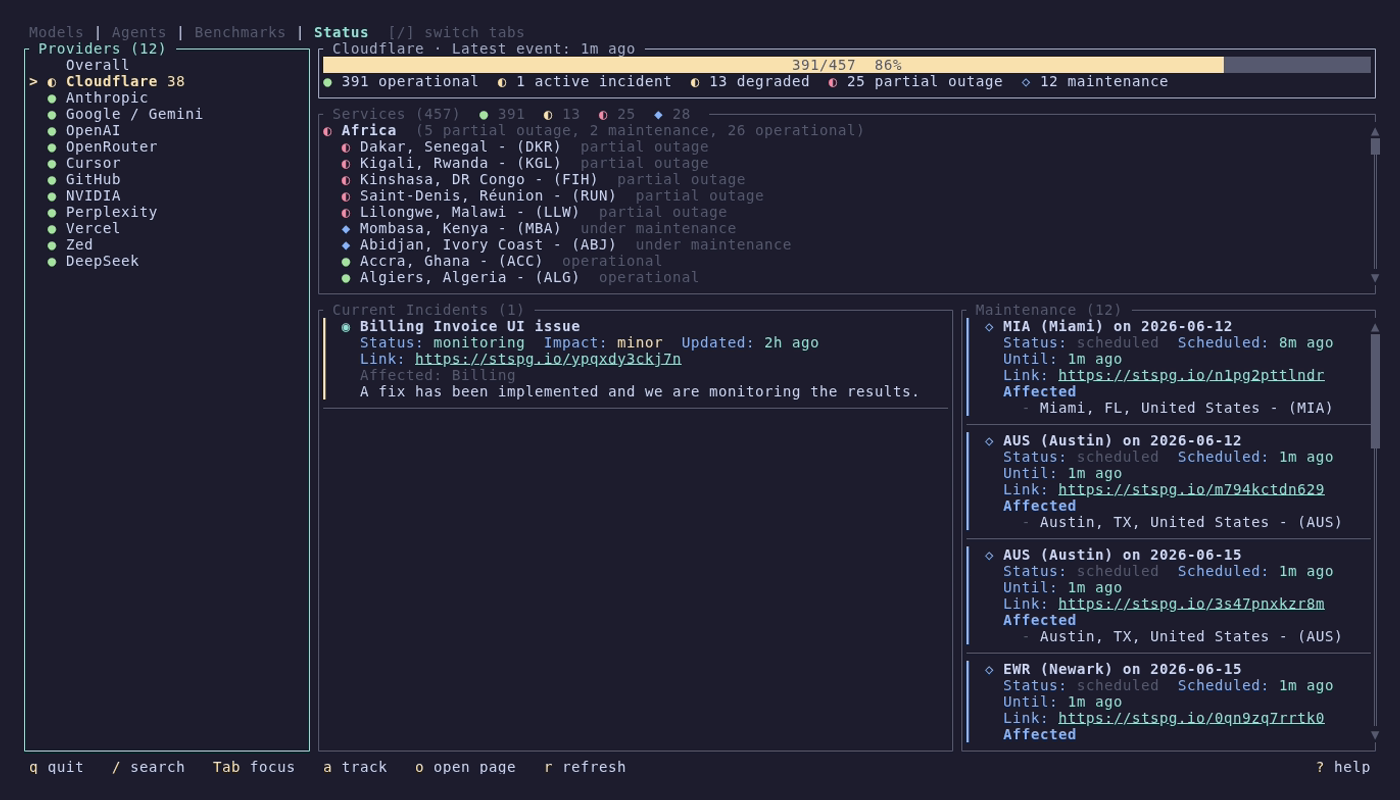This screenshot has height=800, width=1400.
Task: Click the diamond icon beside AUS on 2026-06-15
Action: coord(989,555)
